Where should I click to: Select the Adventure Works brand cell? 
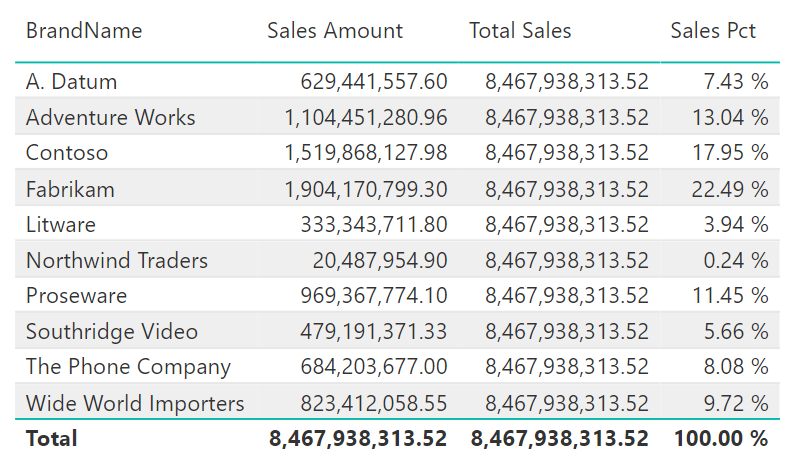(x=111, y=118)
